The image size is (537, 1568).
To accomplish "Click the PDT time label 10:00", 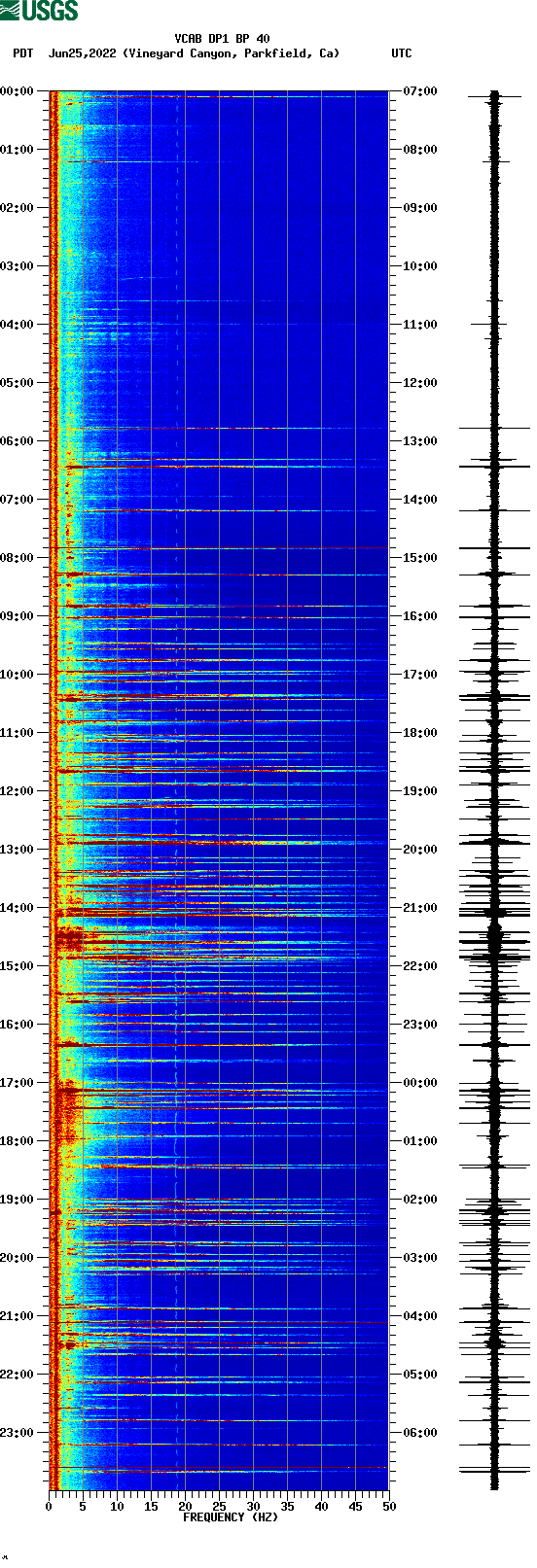I will [17, 675].
